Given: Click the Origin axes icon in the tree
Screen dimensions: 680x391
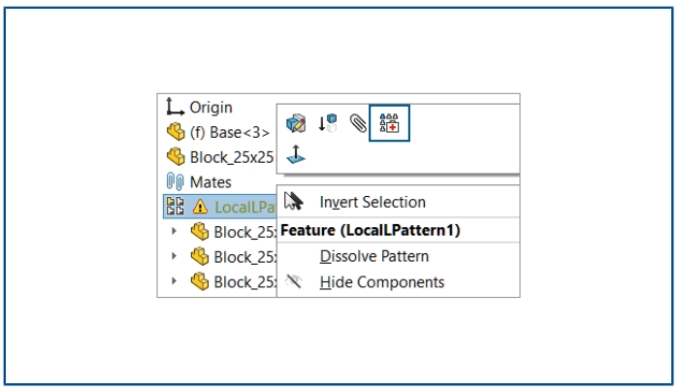Looking at the screenshot, I should point(175,107).
